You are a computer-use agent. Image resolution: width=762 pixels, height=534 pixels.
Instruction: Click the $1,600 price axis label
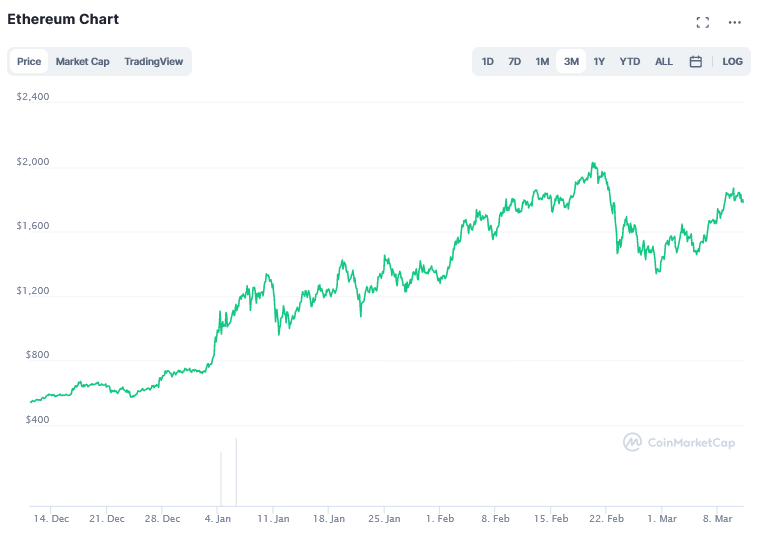pos(33,225)
